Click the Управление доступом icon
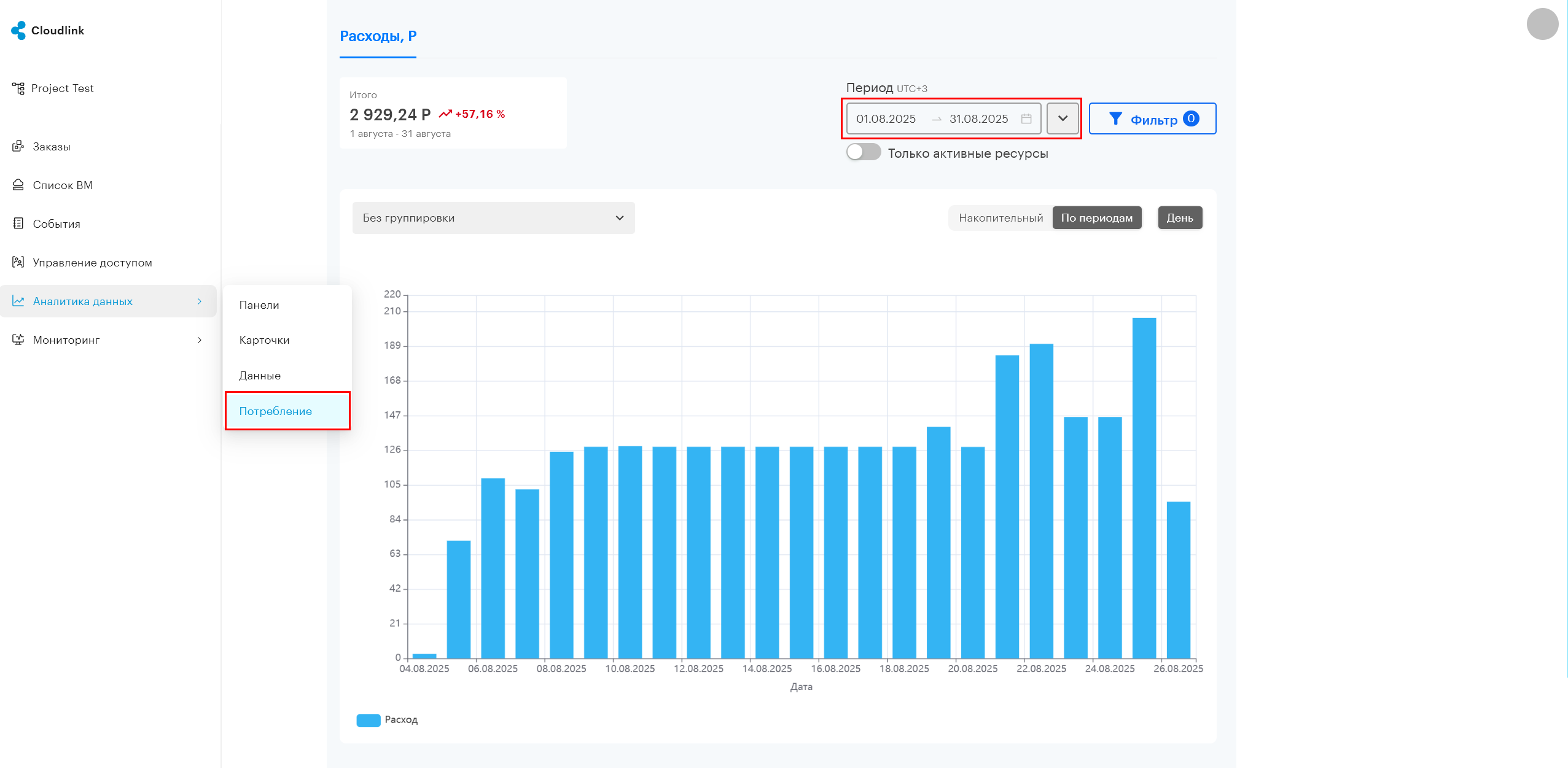 18,262
